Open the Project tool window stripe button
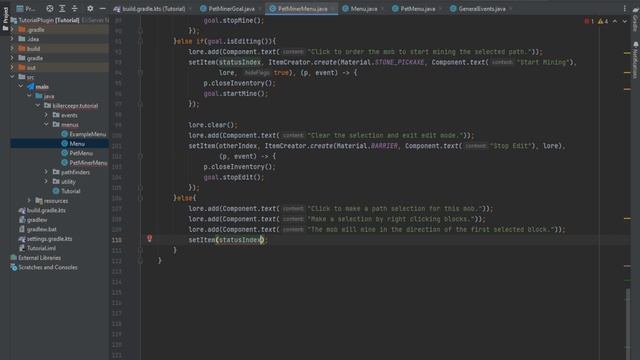Viewport: 640px width, 360px height. click(5, 18)
